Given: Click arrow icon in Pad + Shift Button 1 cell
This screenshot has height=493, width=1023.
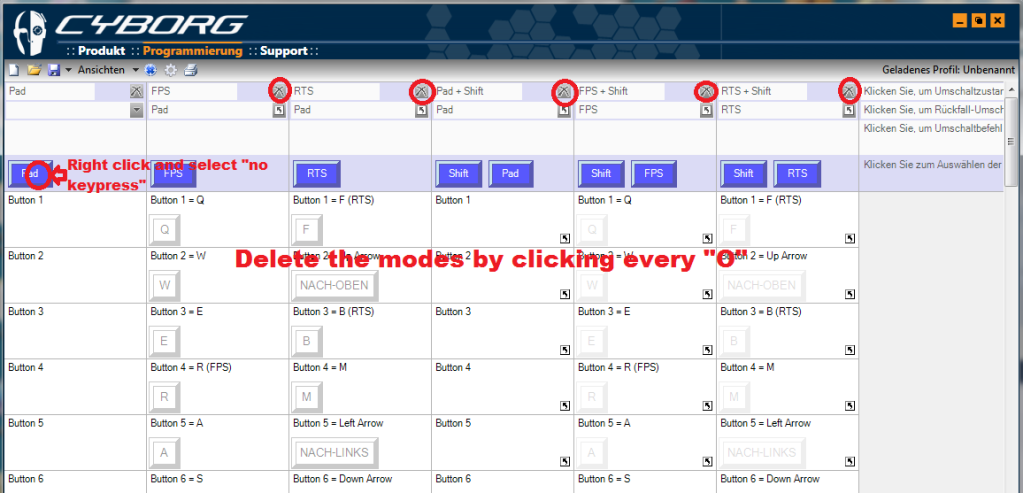Looking at the screenshot, I should click(563, 239).
